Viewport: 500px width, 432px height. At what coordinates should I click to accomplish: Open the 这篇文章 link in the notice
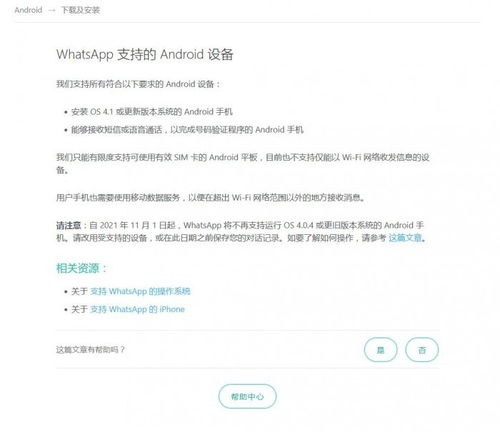tap(405, 238)
